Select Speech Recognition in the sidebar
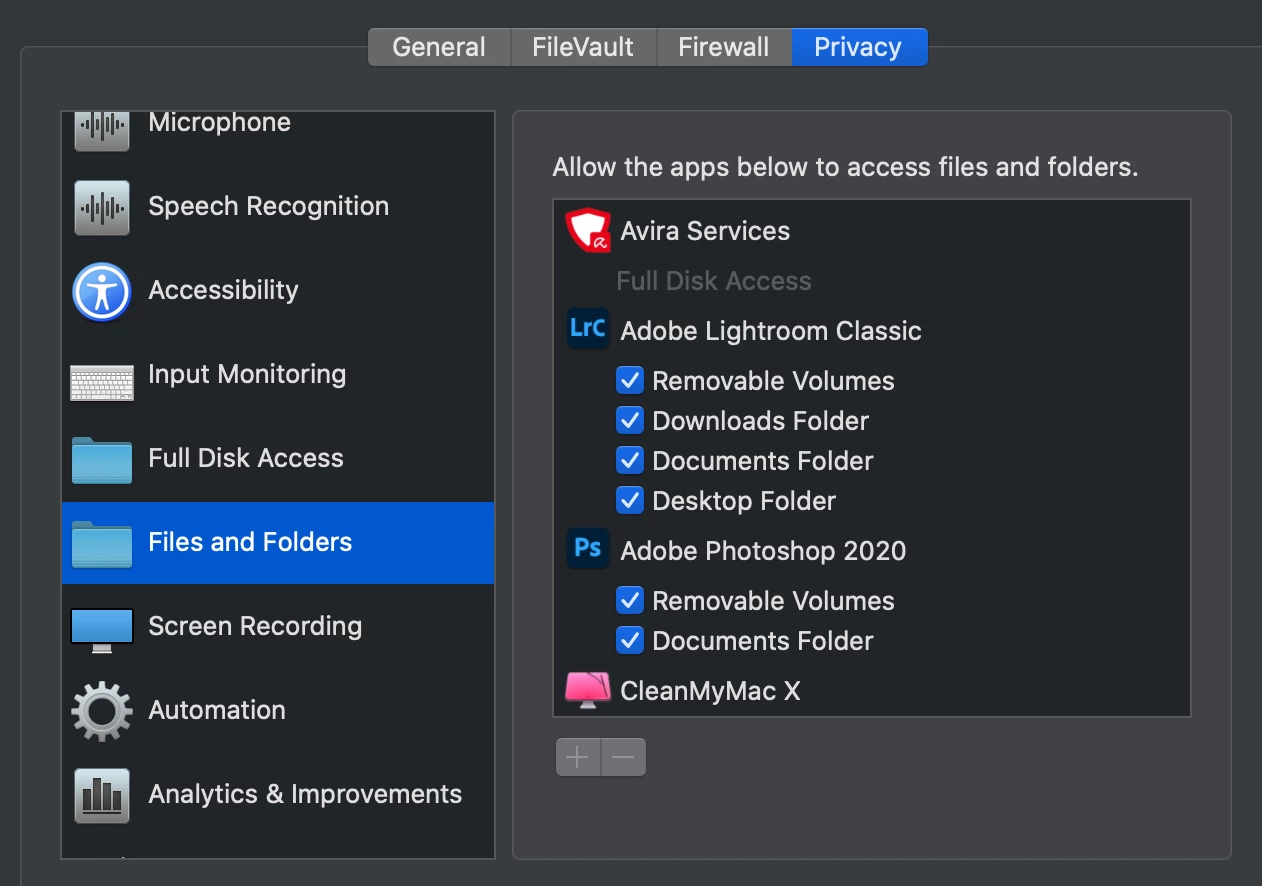The height and width of the screenshot is (886, 1262). pyautogui.click(x=269, y=207)
